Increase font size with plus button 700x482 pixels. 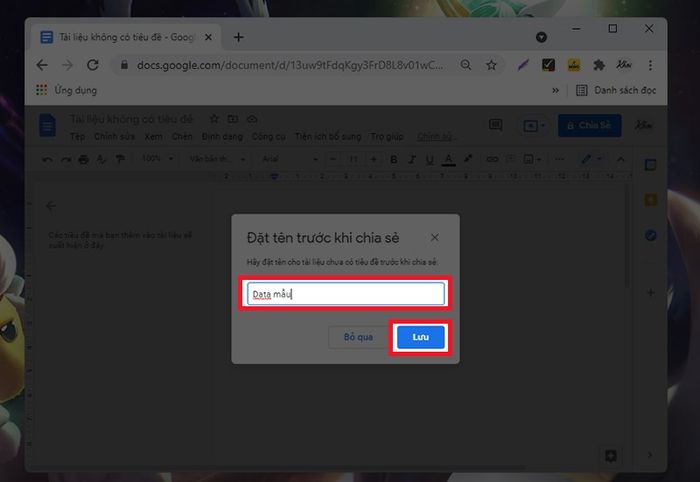click(374, 159)
